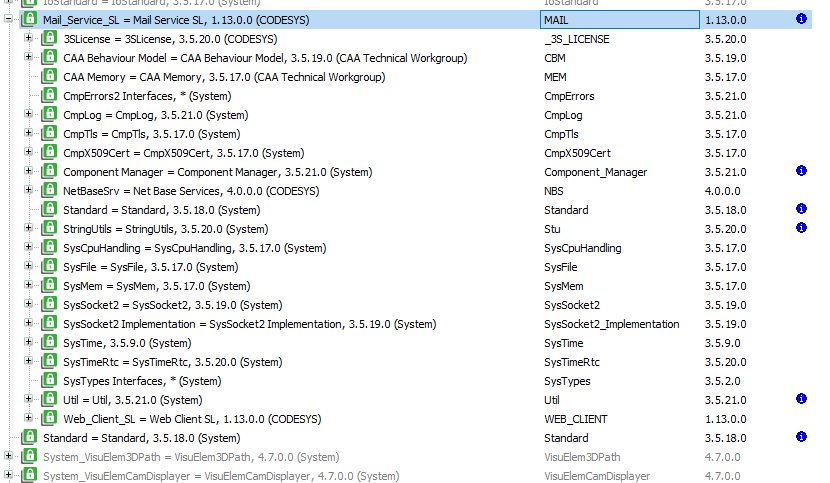Click the info icon in Component Manager row
The image size is (830, 483).
tap(801, 172)
